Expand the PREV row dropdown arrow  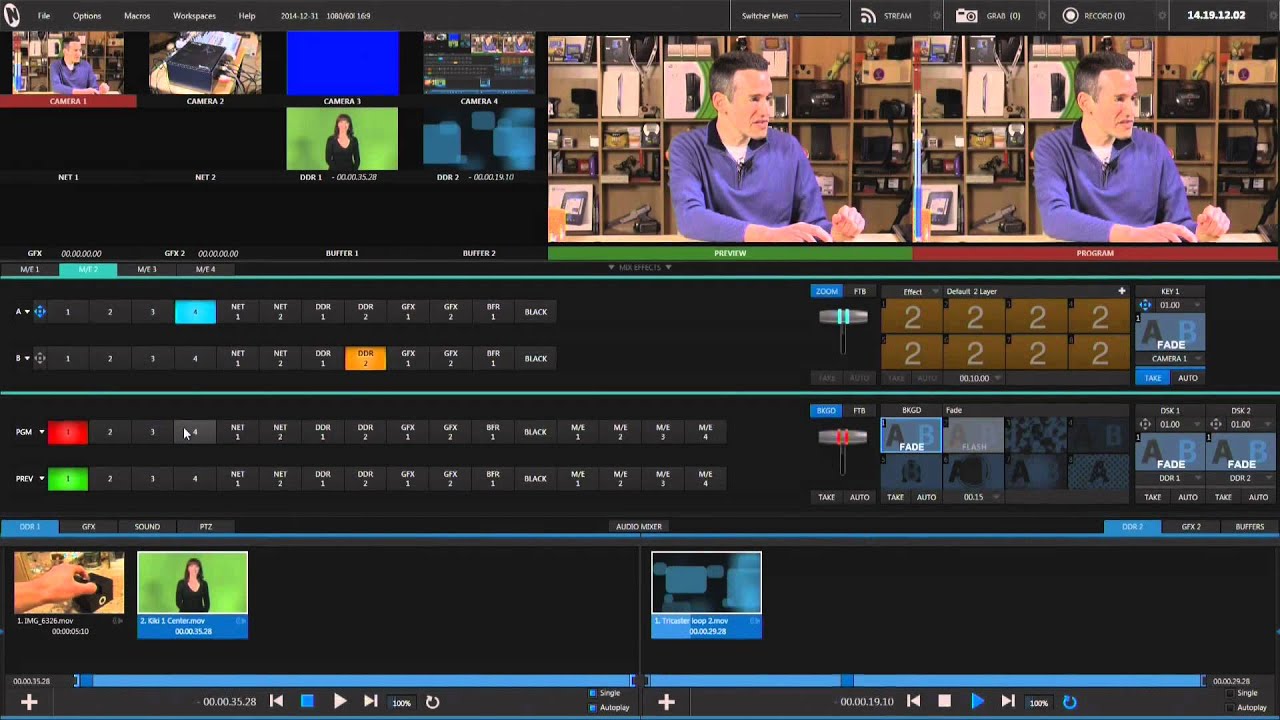42,479
